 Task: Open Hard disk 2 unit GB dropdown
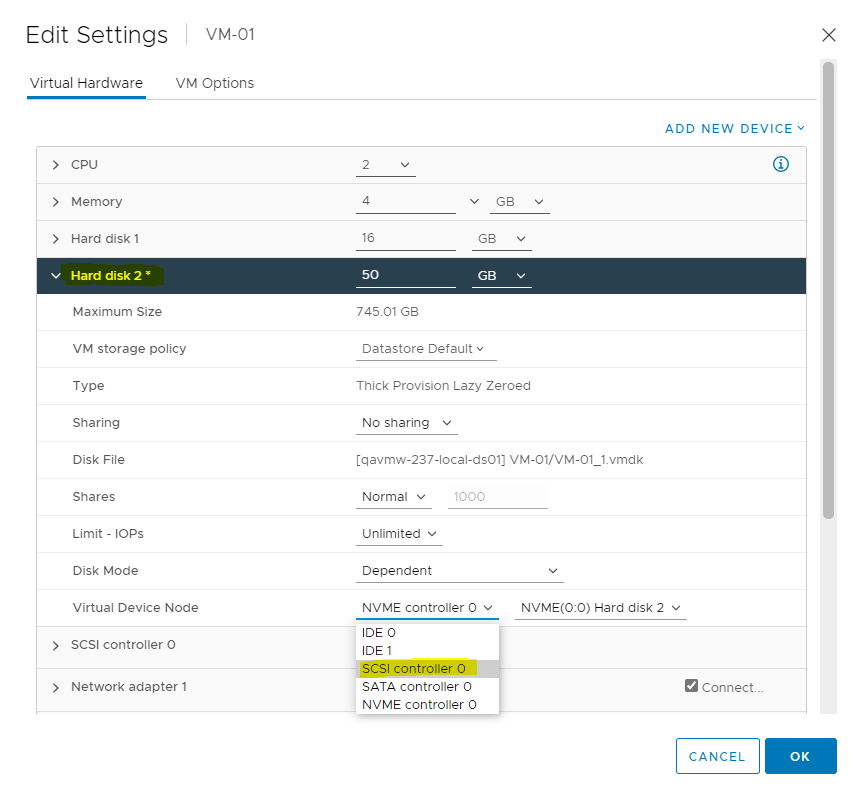point(501,276)
